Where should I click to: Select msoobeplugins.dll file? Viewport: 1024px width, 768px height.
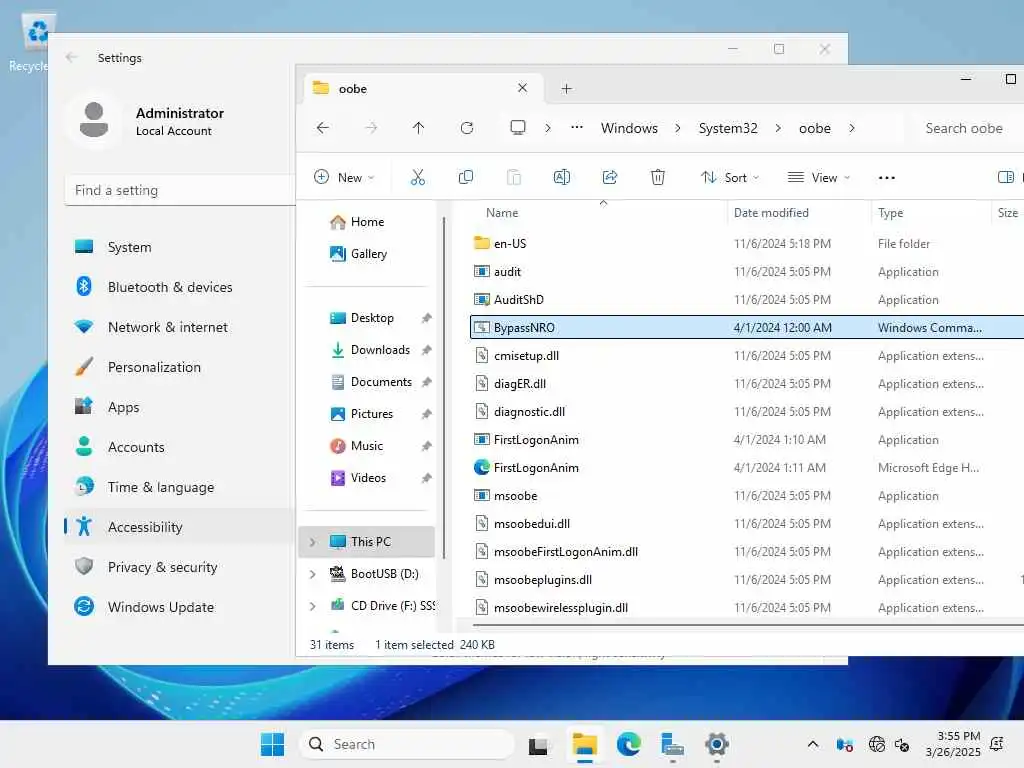[542, 580]
